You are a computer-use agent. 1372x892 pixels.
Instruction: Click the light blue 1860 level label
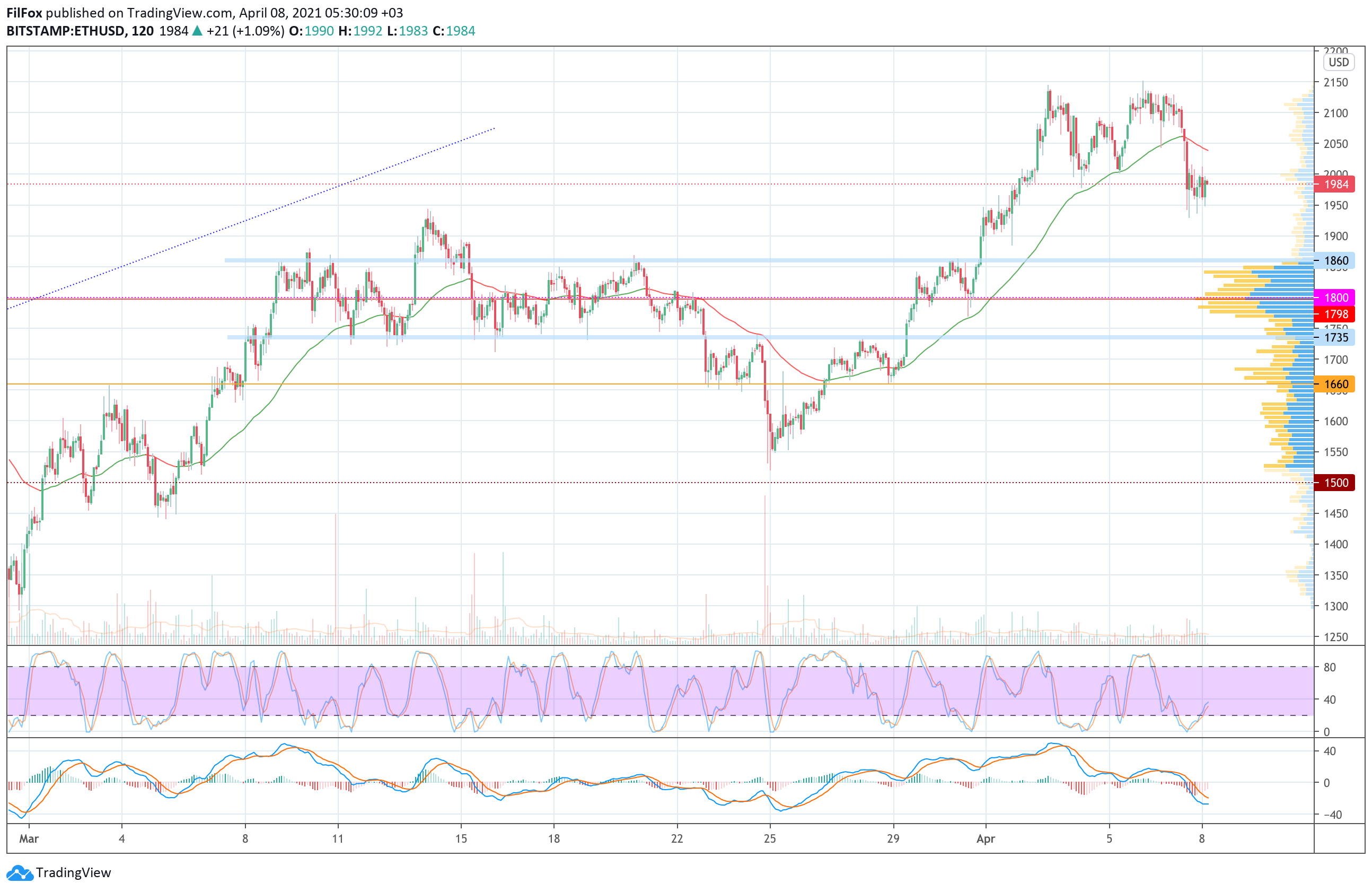[1335, 260]
